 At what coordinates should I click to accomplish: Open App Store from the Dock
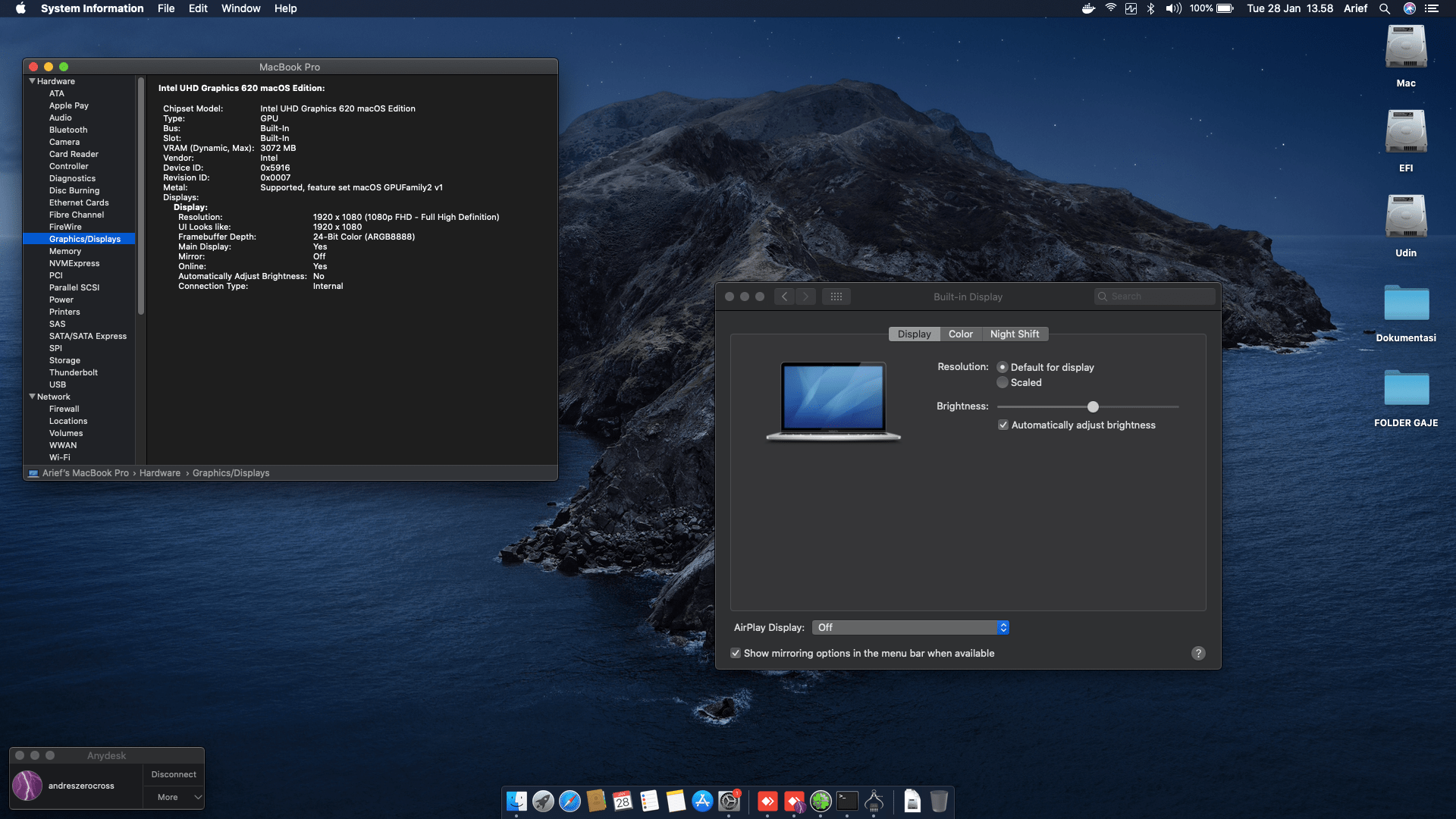tap(702, 801)
